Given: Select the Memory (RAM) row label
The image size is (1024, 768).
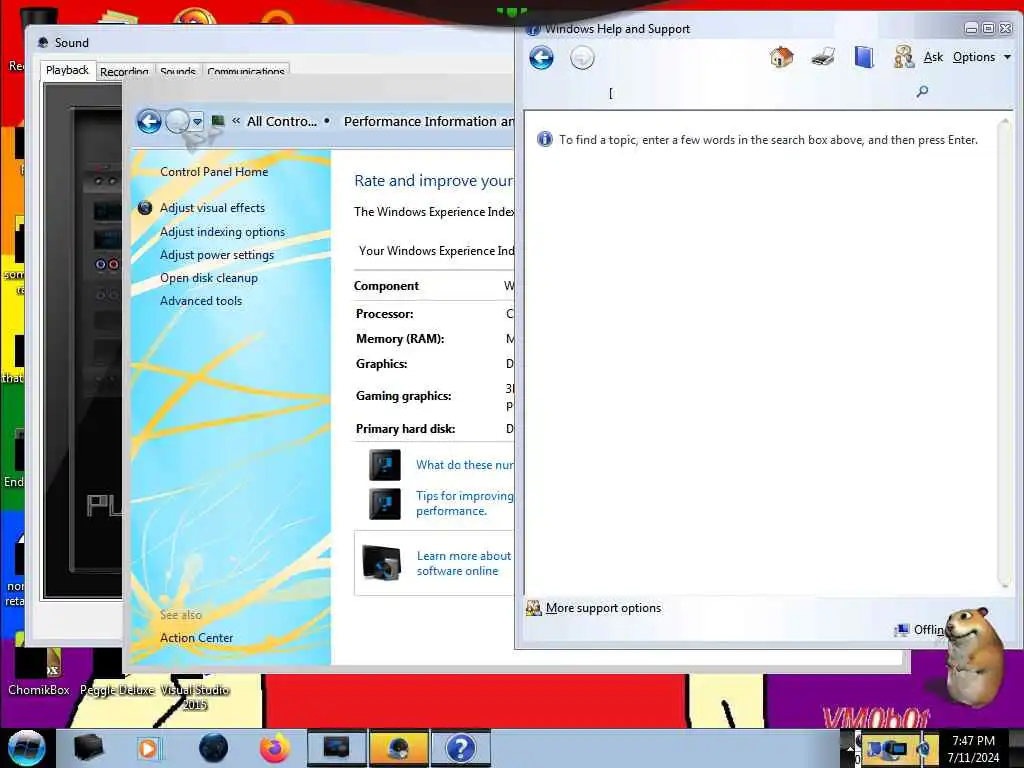Looking at the screenshot, I should 400,339.
